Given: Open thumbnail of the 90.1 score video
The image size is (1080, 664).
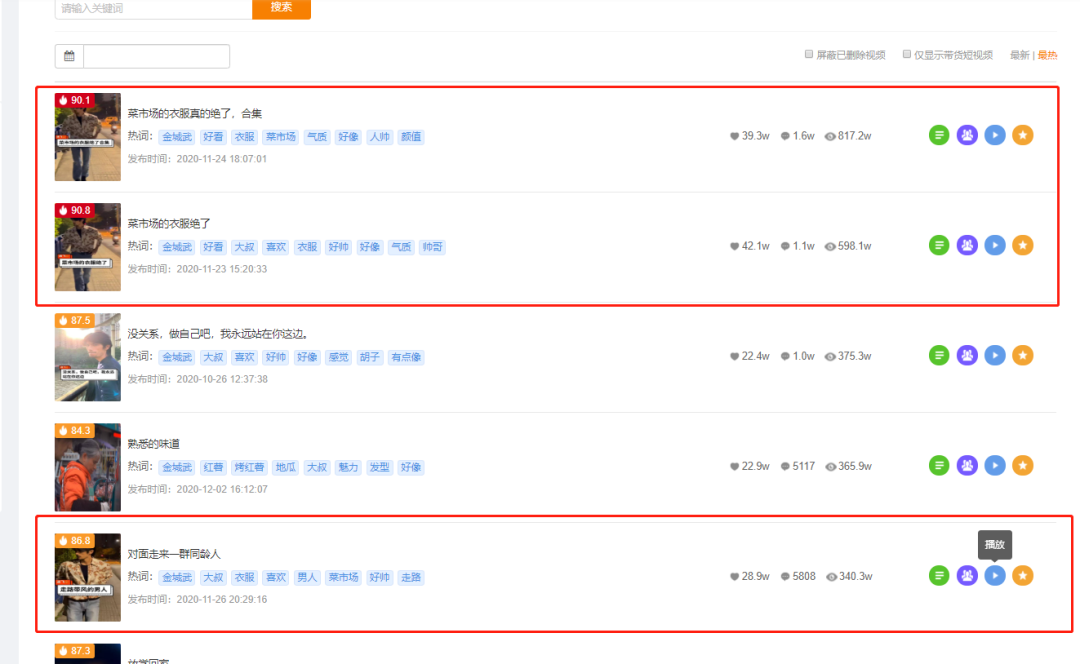Looking at the screenshot, I should (x=87, y=137).
